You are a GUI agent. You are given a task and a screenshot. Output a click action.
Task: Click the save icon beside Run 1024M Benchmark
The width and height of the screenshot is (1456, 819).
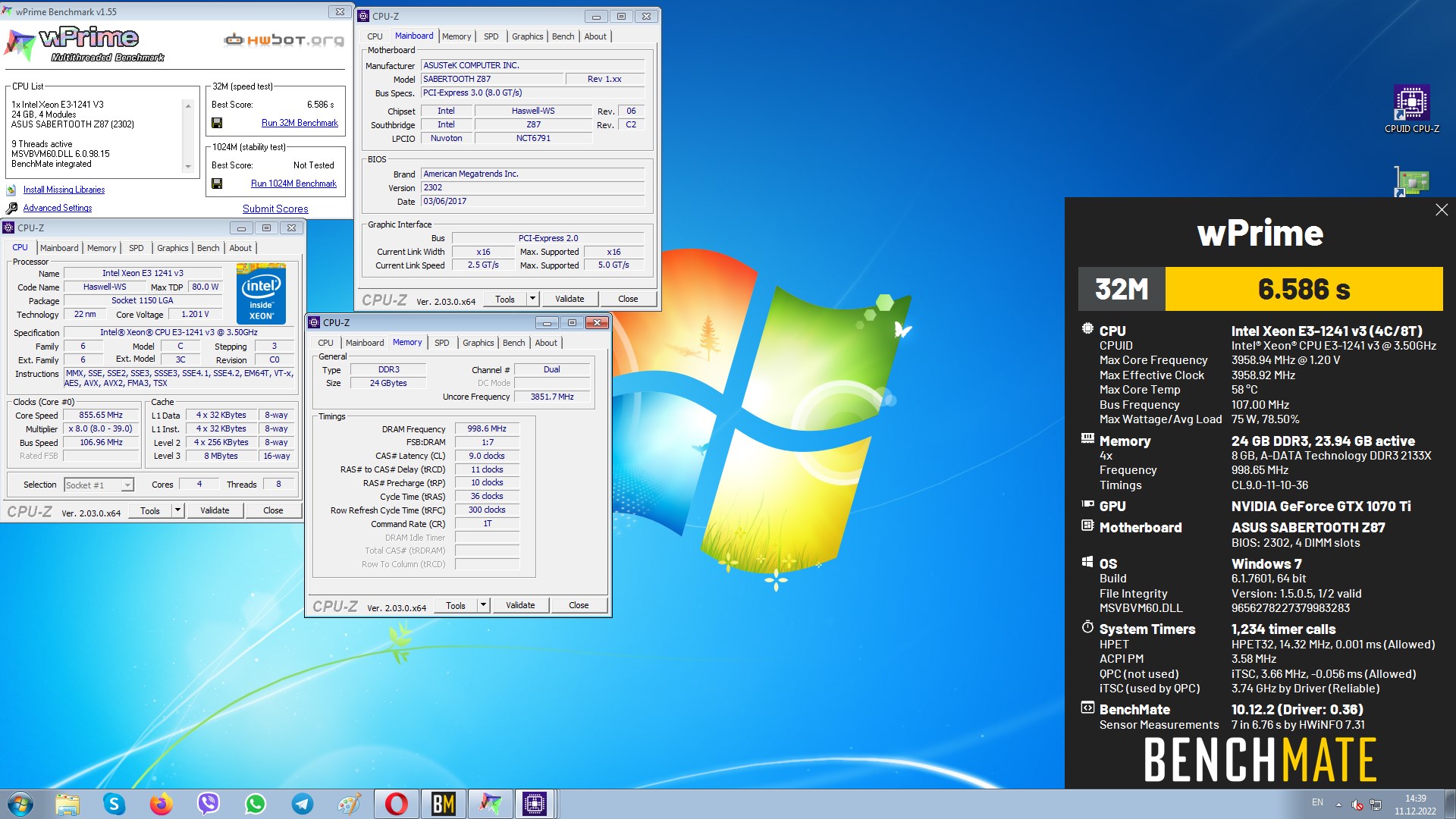pyautogui.click(x=217, y=184)
